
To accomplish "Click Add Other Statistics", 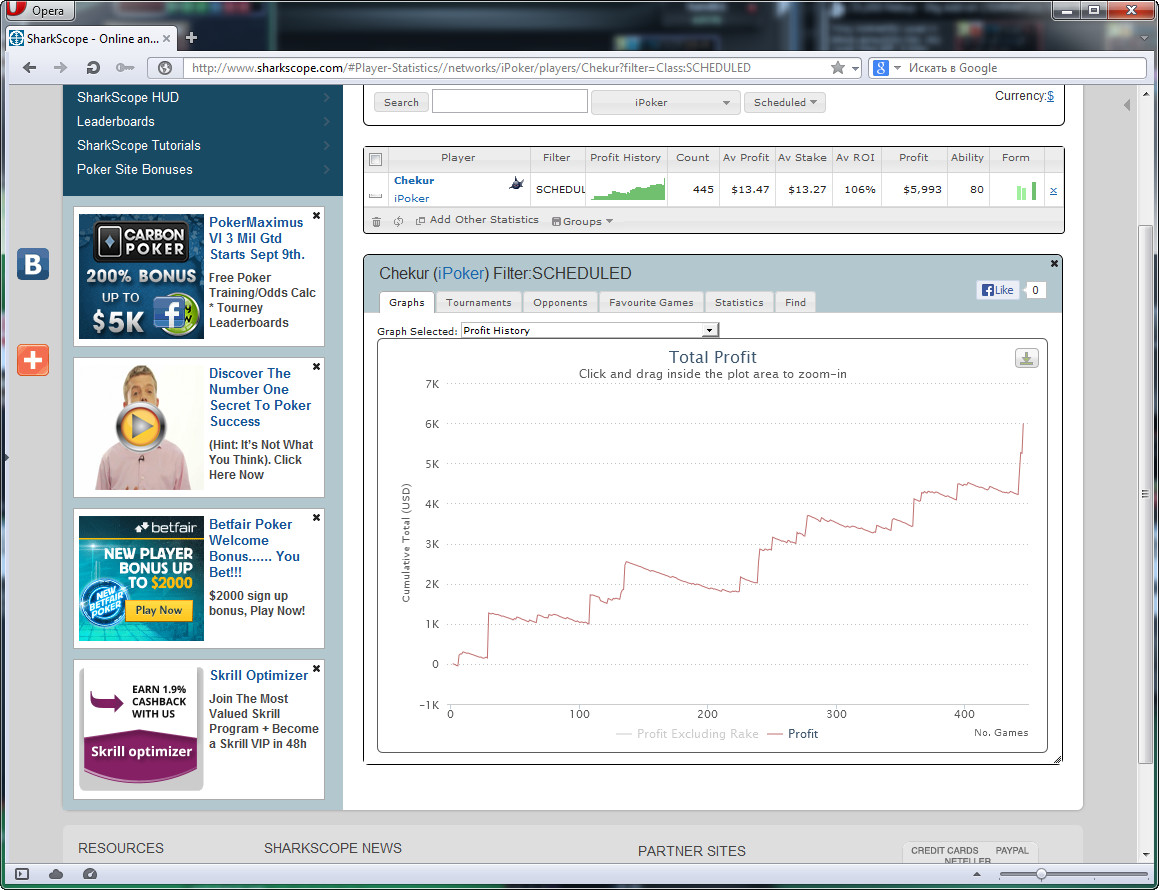I will coord(477,220).
